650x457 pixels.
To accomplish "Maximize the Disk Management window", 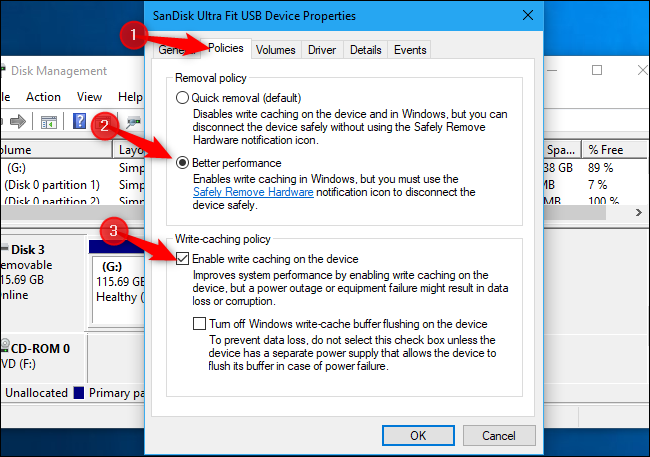I will click(597, 70).
